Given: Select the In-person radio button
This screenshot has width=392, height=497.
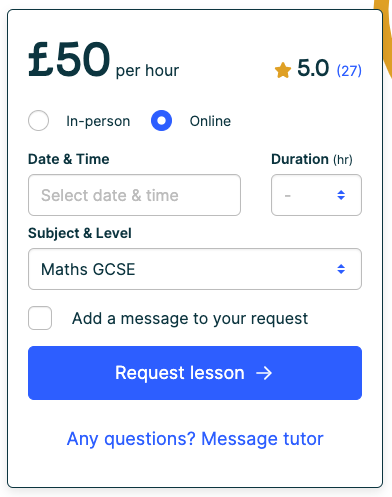Looking at the screenshot, I should pyautogui.click(x=38, y=120).
